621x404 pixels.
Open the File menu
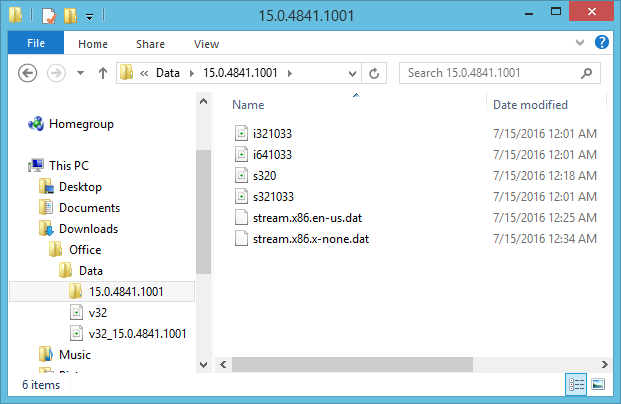click(x=35, y=44)
